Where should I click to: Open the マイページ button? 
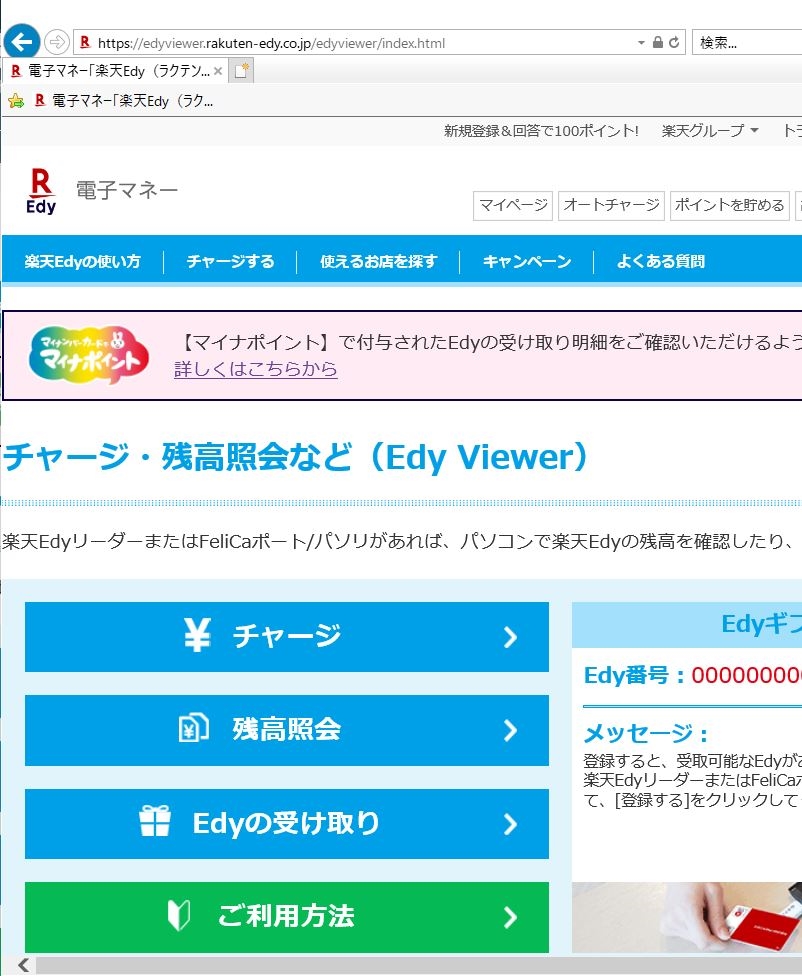point(513,205)
